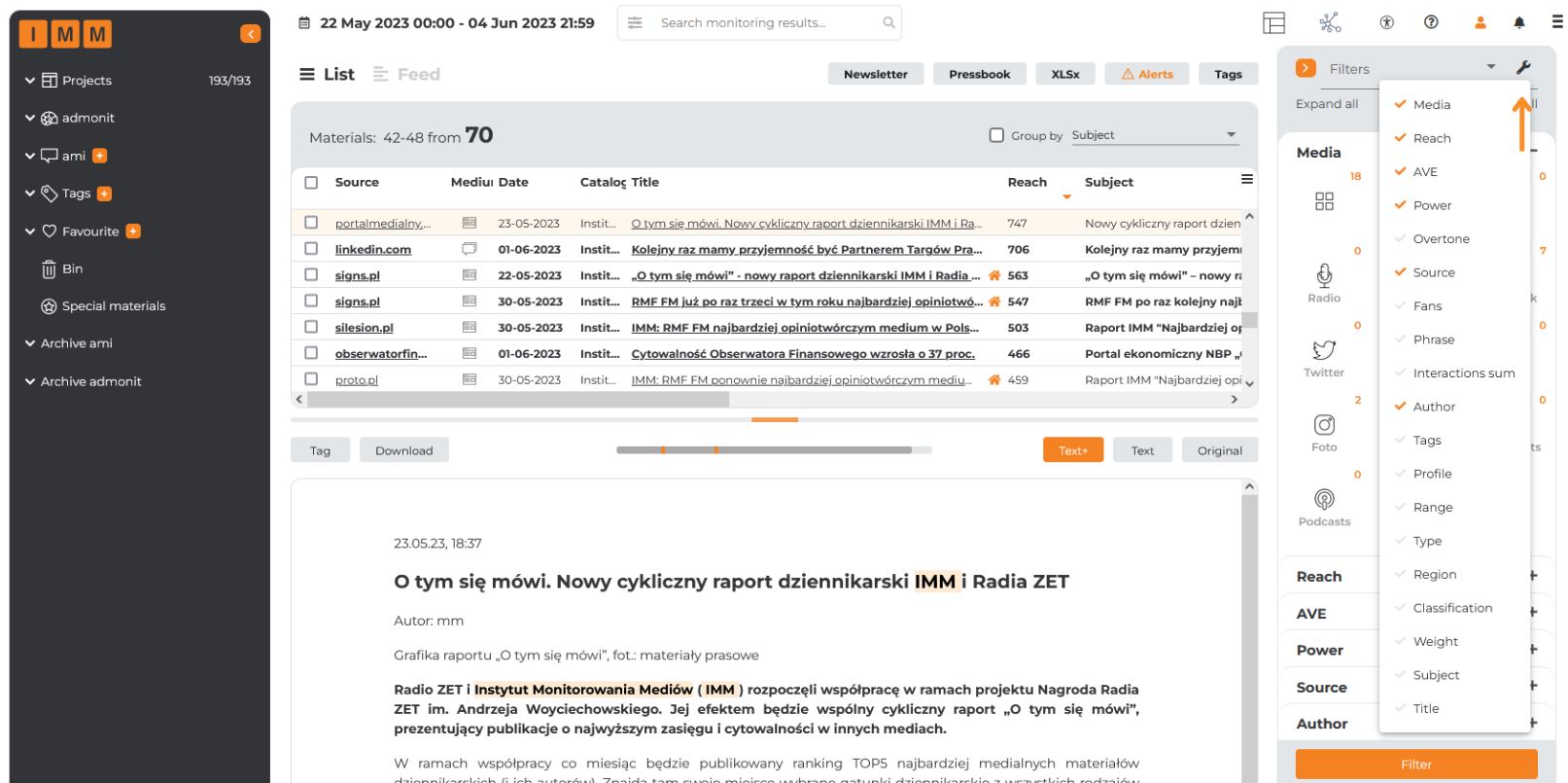Open Special materials
This screenshot has width=1568, height=783.
(103, 305)
